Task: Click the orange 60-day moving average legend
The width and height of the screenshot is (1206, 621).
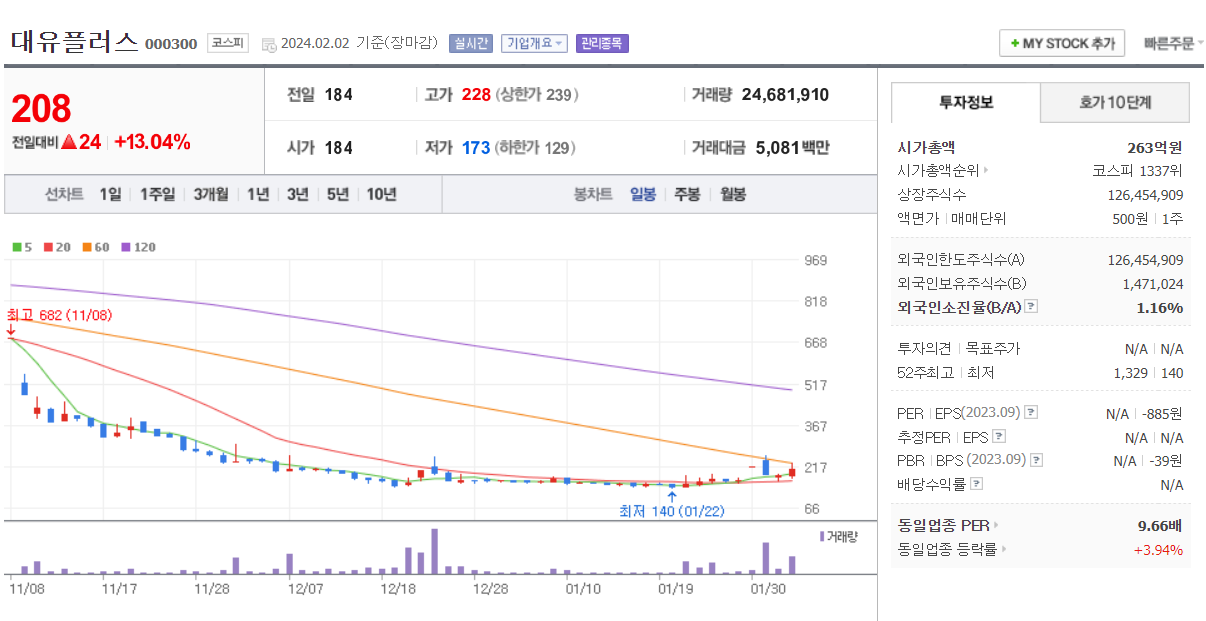Action: [x=96, y=247]
